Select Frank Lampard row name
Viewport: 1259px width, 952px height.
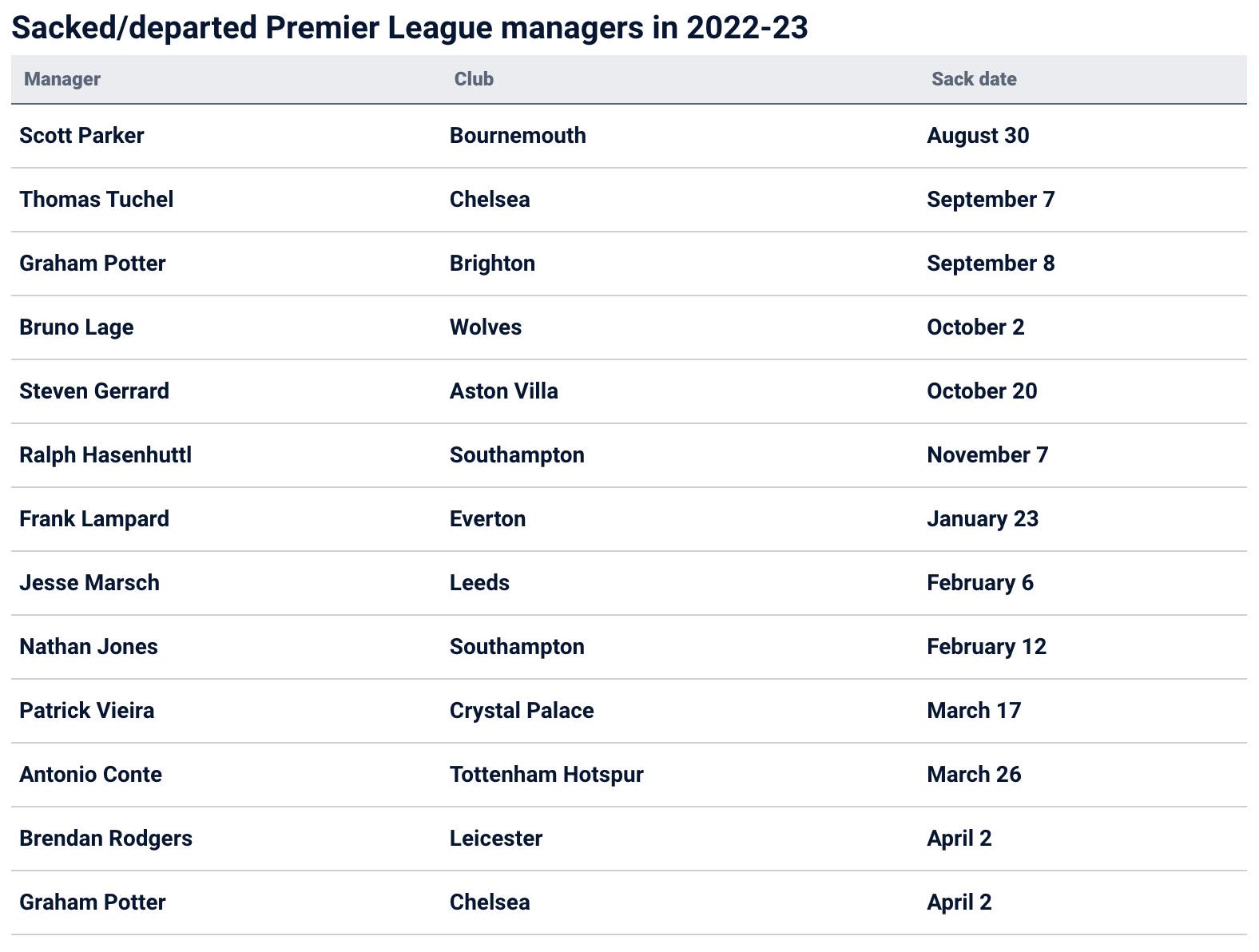[x=94, y=519]
